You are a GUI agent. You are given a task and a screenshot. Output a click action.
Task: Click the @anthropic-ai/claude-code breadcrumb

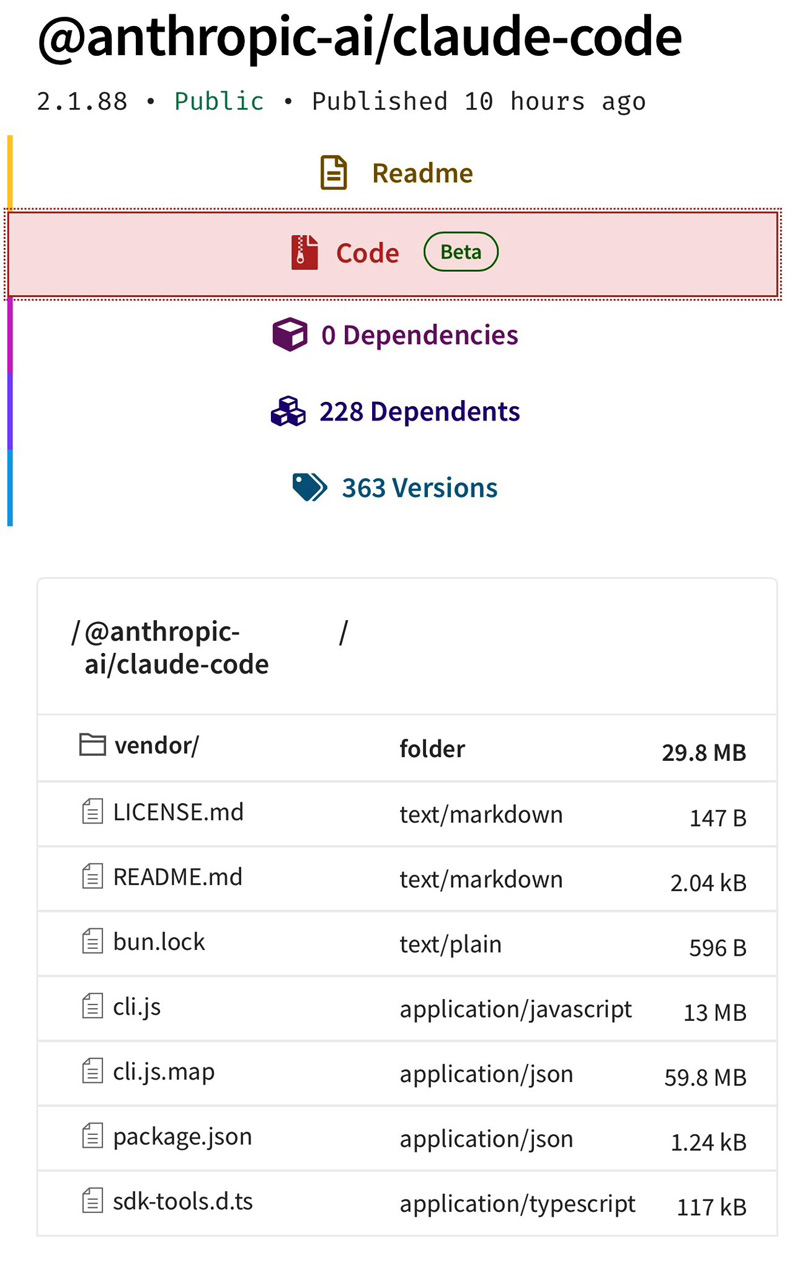(x=175, y=646)
